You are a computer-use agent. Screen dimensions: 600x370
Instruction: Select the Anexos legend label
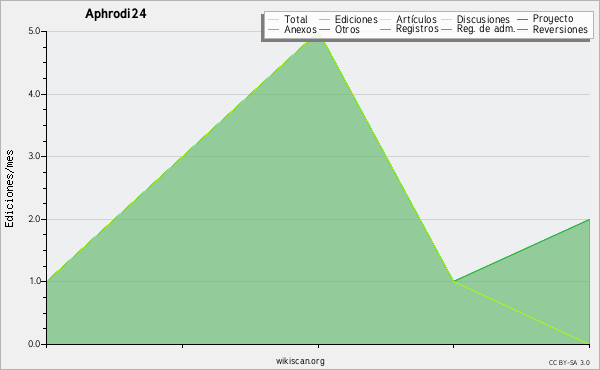tap(300, 29)
